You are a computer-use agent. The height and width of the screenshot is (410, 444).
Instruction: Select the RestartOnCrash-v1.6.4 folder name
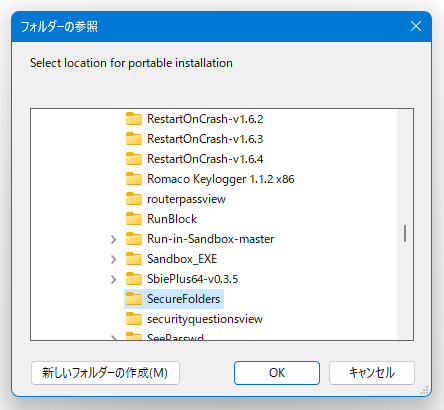pos(205,159)
